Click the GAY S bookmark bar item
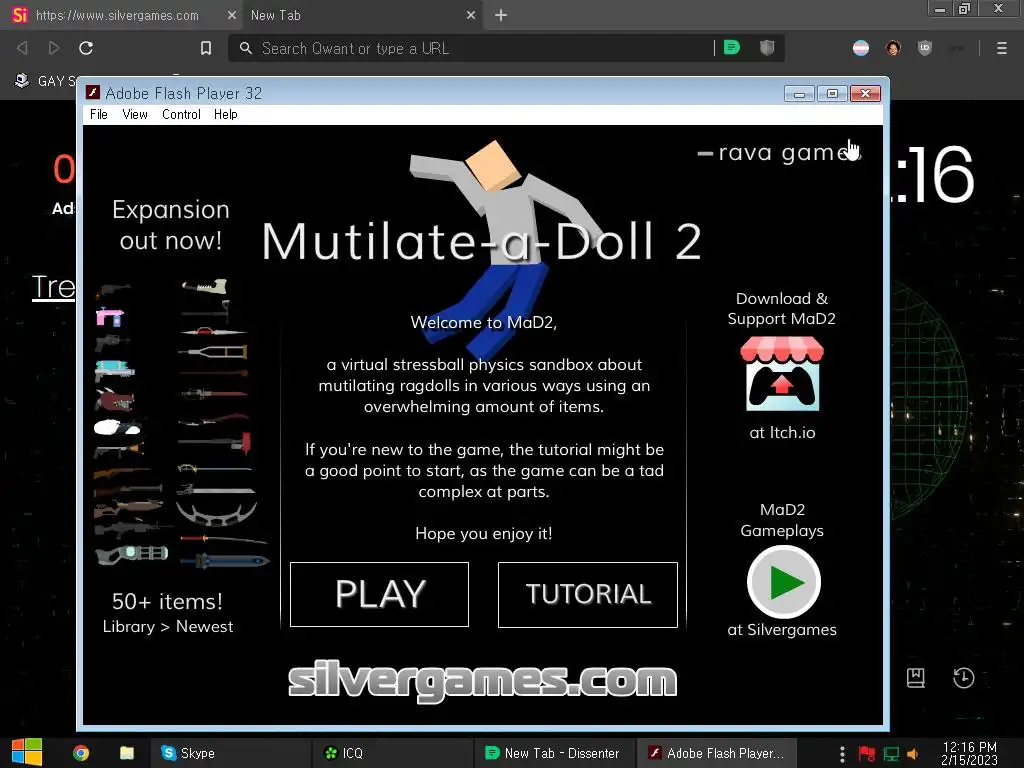Viewport: 1024px width, 768px height. [x=46, y=81]
